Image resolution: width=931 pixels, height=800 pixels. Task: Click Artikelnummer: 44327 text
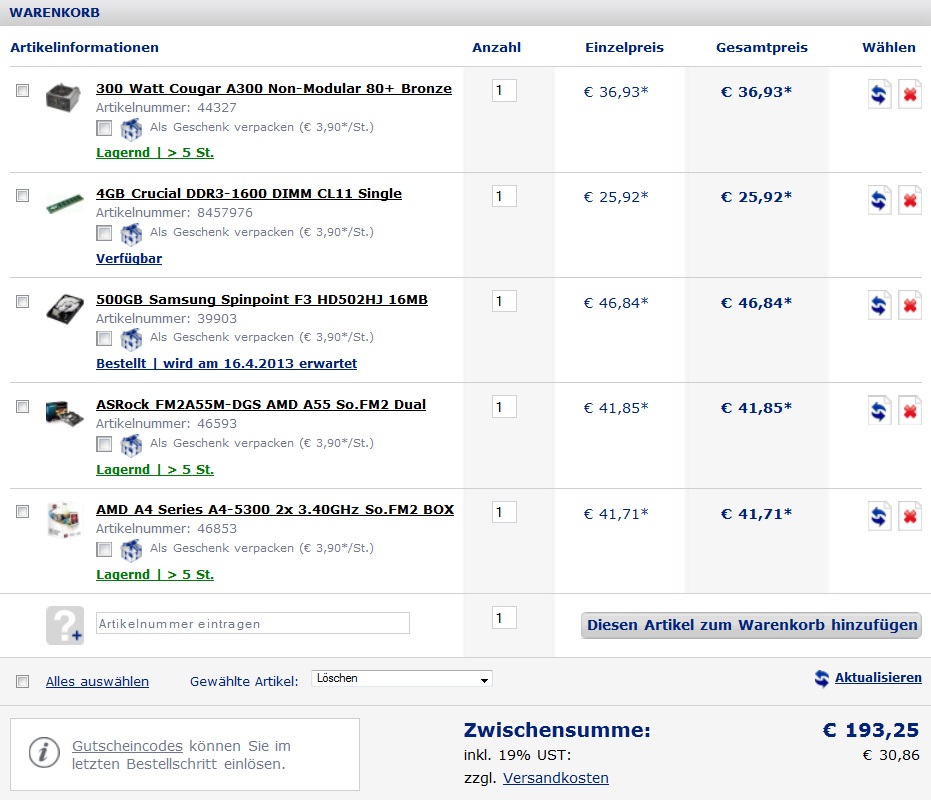[166, 107]
